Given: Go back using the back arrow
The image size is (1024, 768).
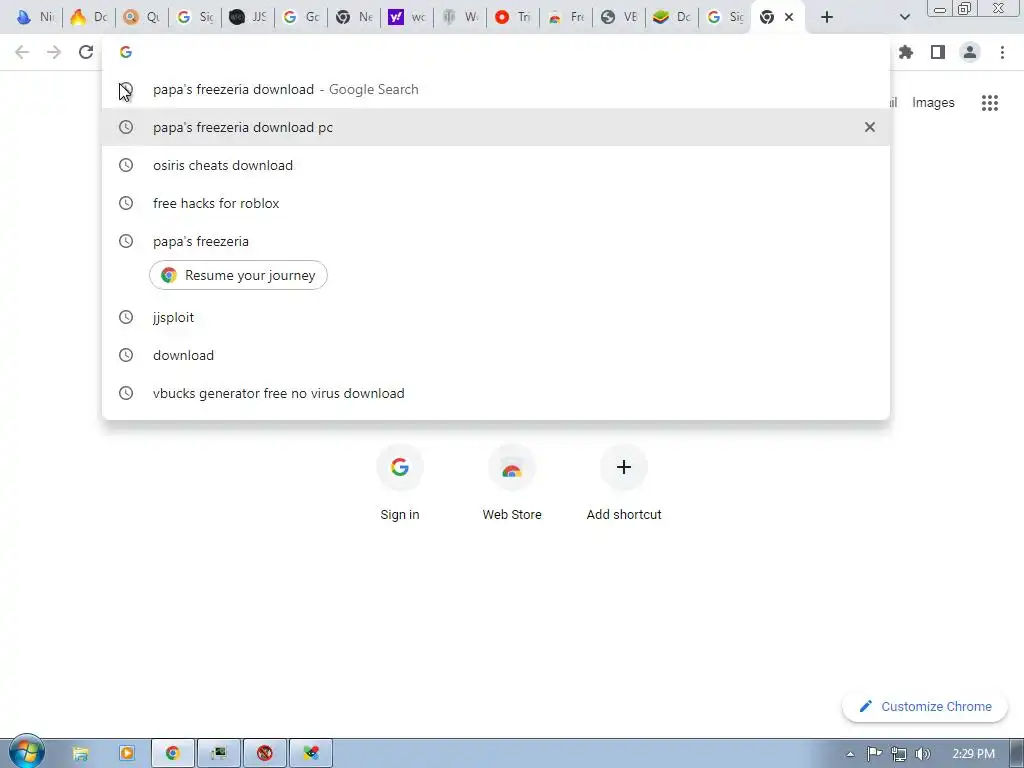Looking at the screenshot, I should (22, 52).
